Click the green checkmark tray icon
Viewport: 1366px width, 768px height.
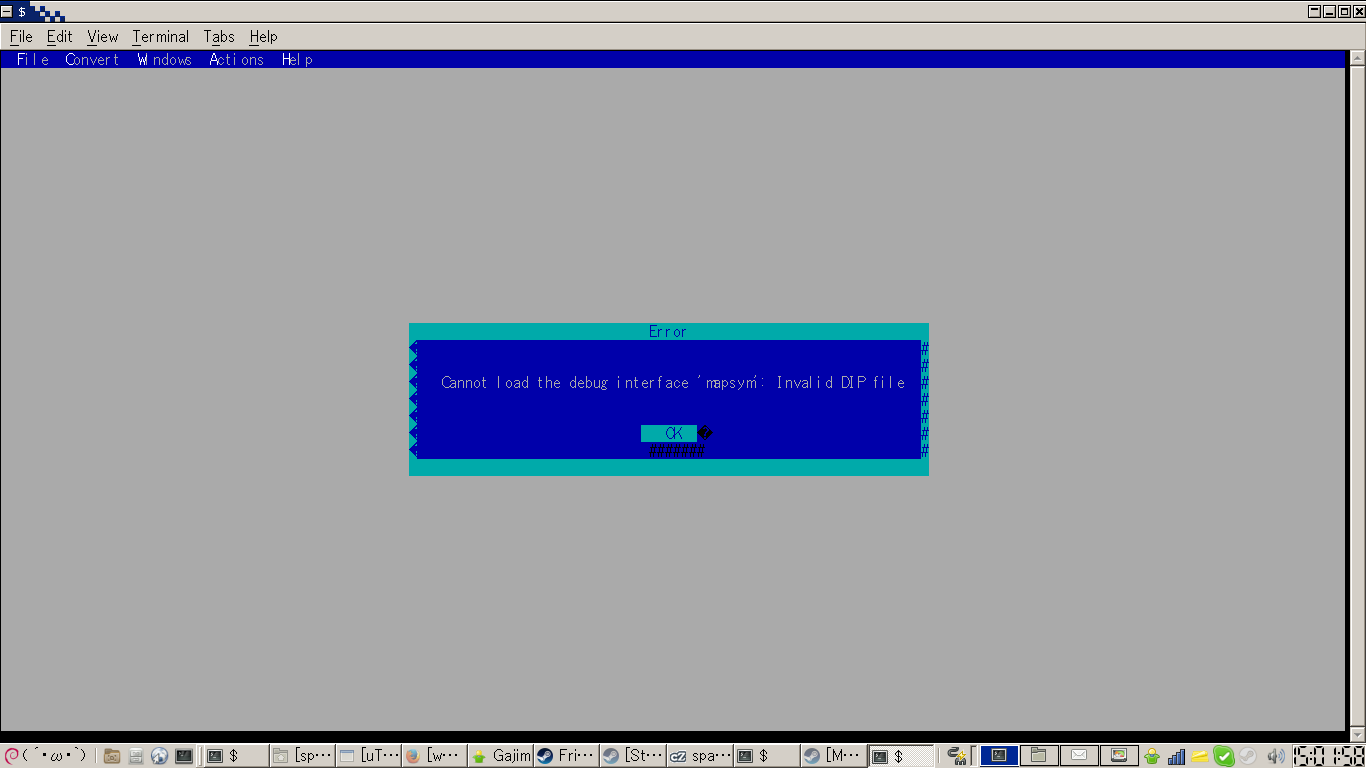[1223, 756]
